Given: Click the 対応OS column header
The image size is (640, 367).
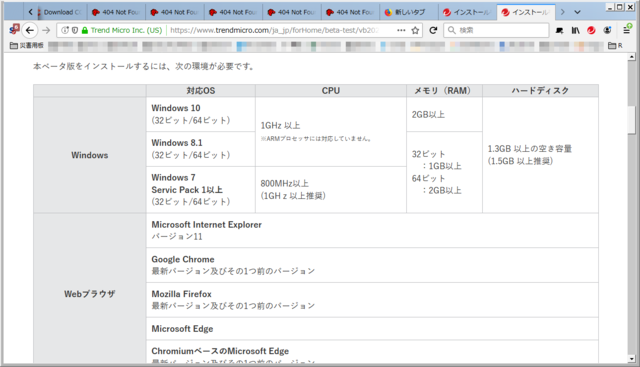Looking at the screenshot, I should pyautogui.click(x=201, y=91).
